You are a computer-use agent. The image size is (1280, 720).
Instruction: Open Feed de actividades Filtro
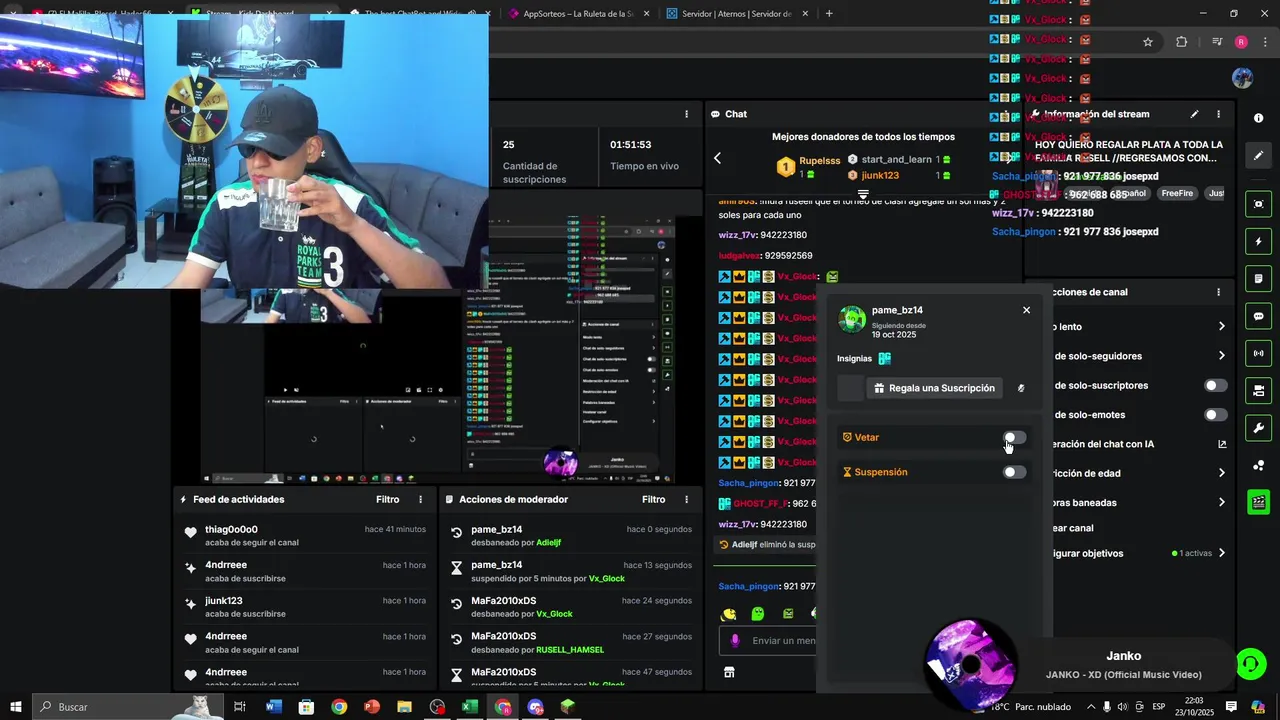pos(388,500)
